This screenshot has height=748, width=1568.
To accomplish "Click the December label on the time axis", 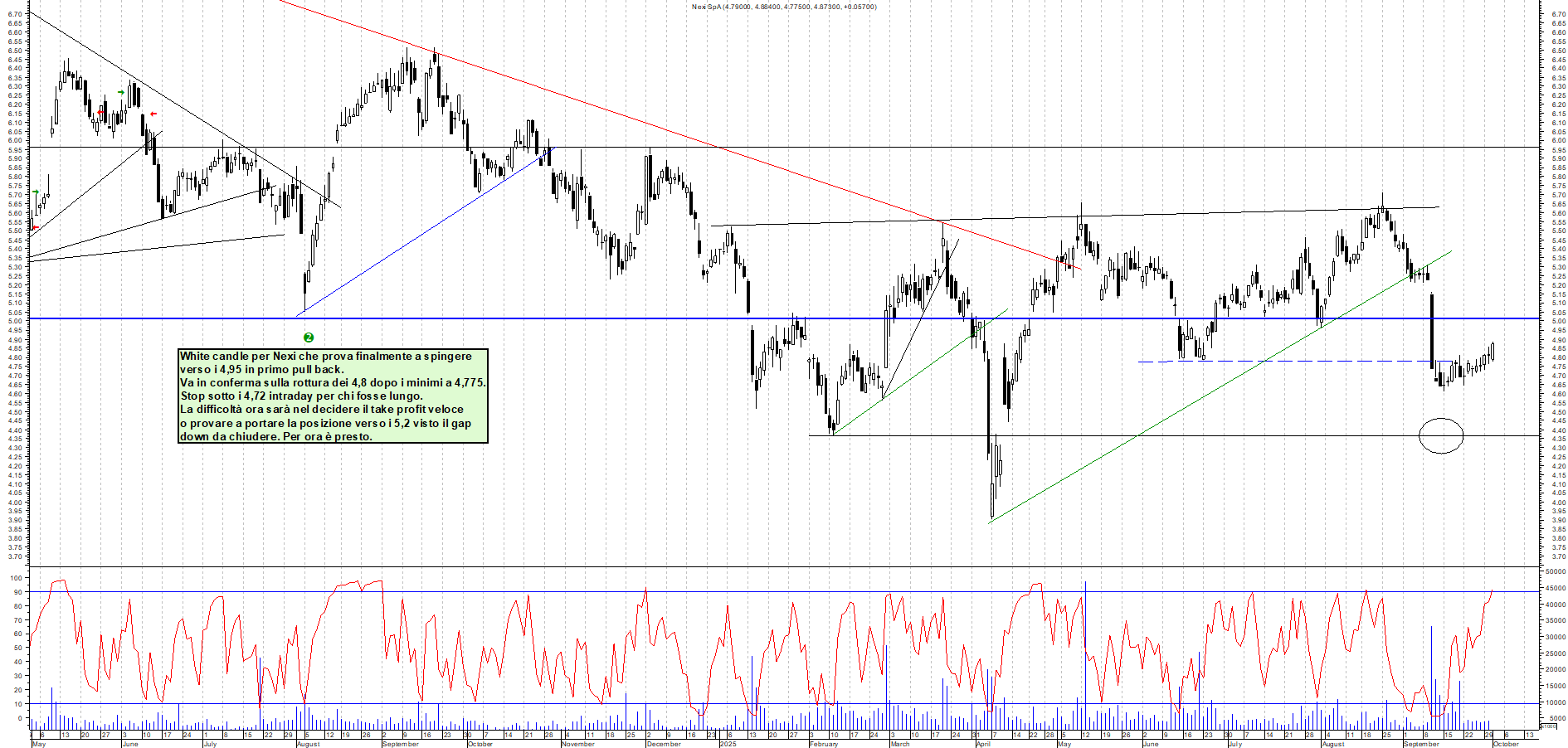I will click(664, 744).
